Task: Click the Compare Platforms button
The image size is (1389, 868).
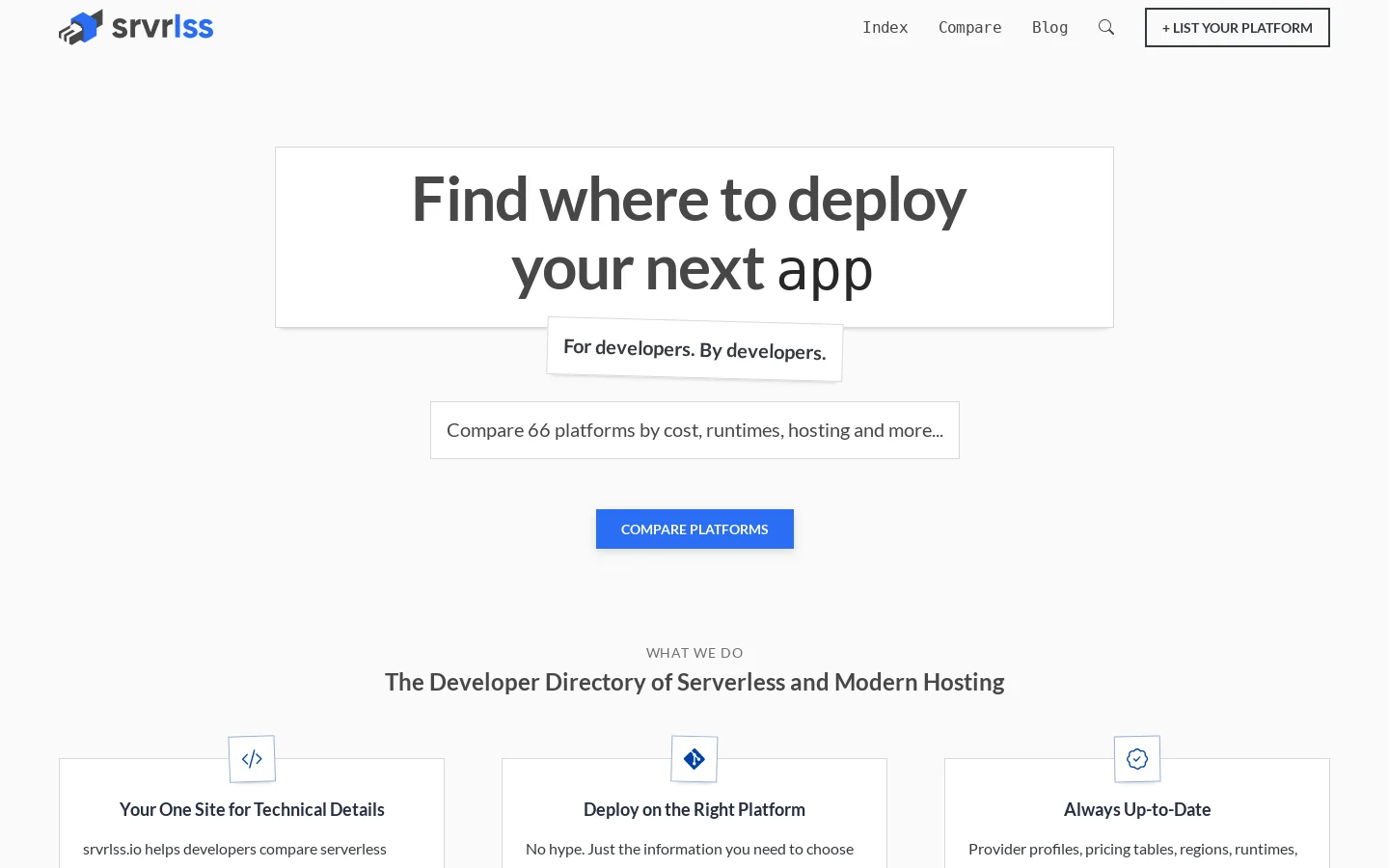Action: coord(694,529)
